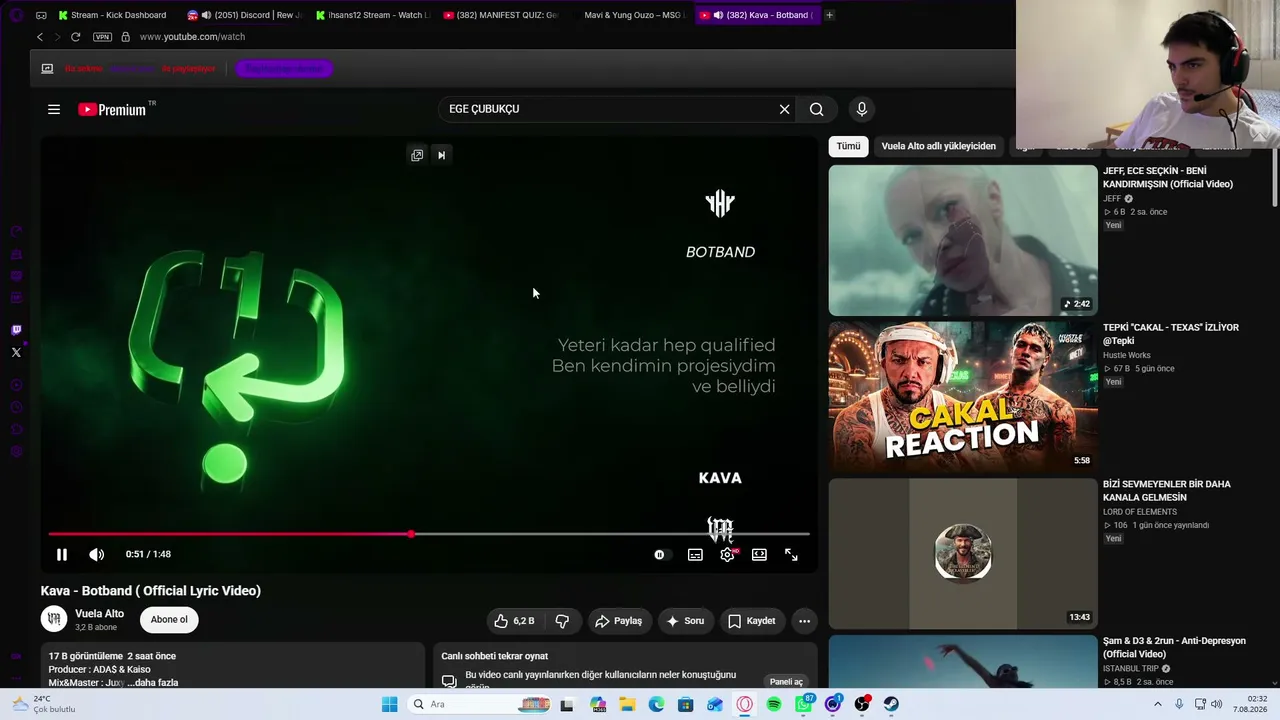The width and height of the screenshot is (1280, 720).
Task: Seek on the red video progress bar
Action: pyautogui.click(x=429, y=534)
